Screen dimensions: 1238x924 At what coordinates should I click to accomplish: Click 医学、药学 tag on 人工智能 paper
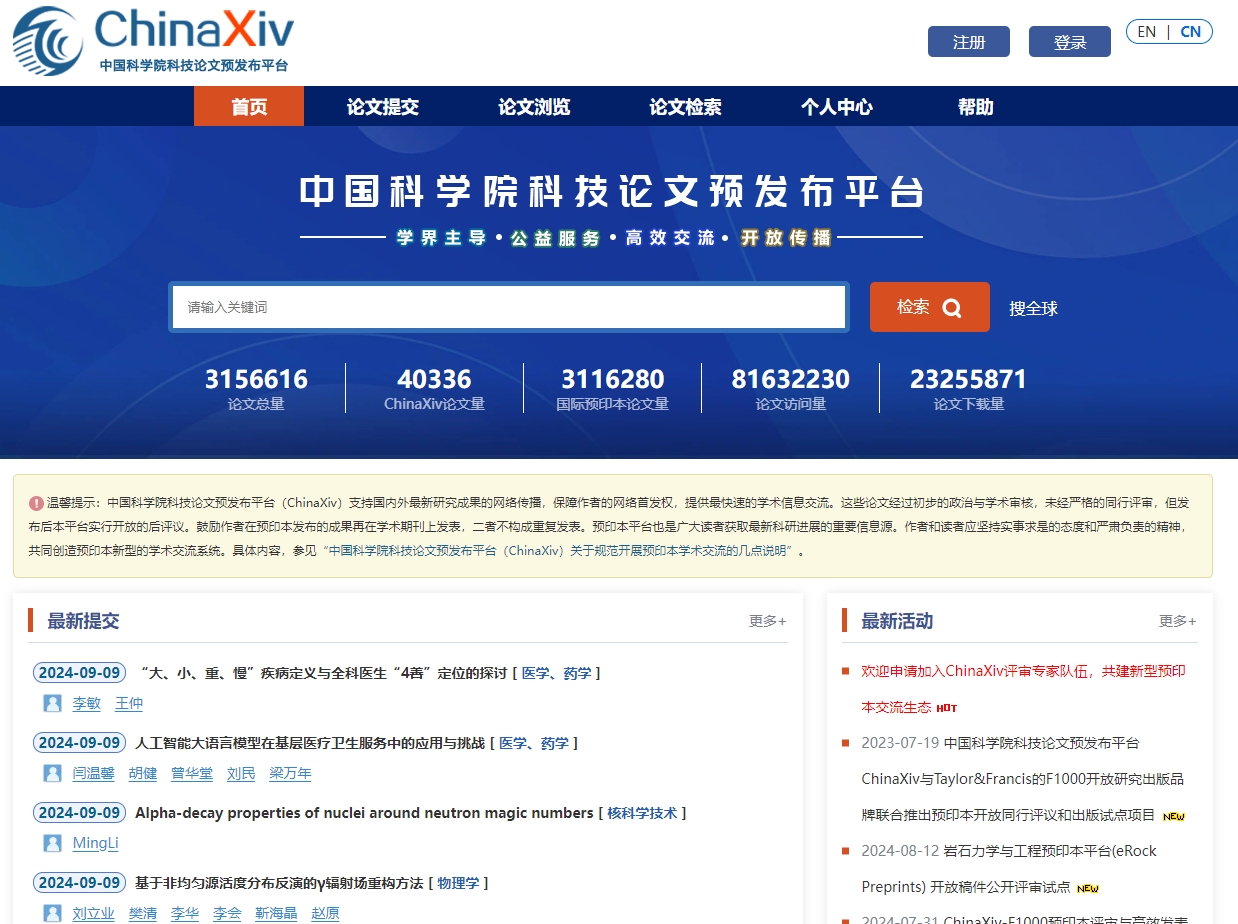click(x=534, y=743)
